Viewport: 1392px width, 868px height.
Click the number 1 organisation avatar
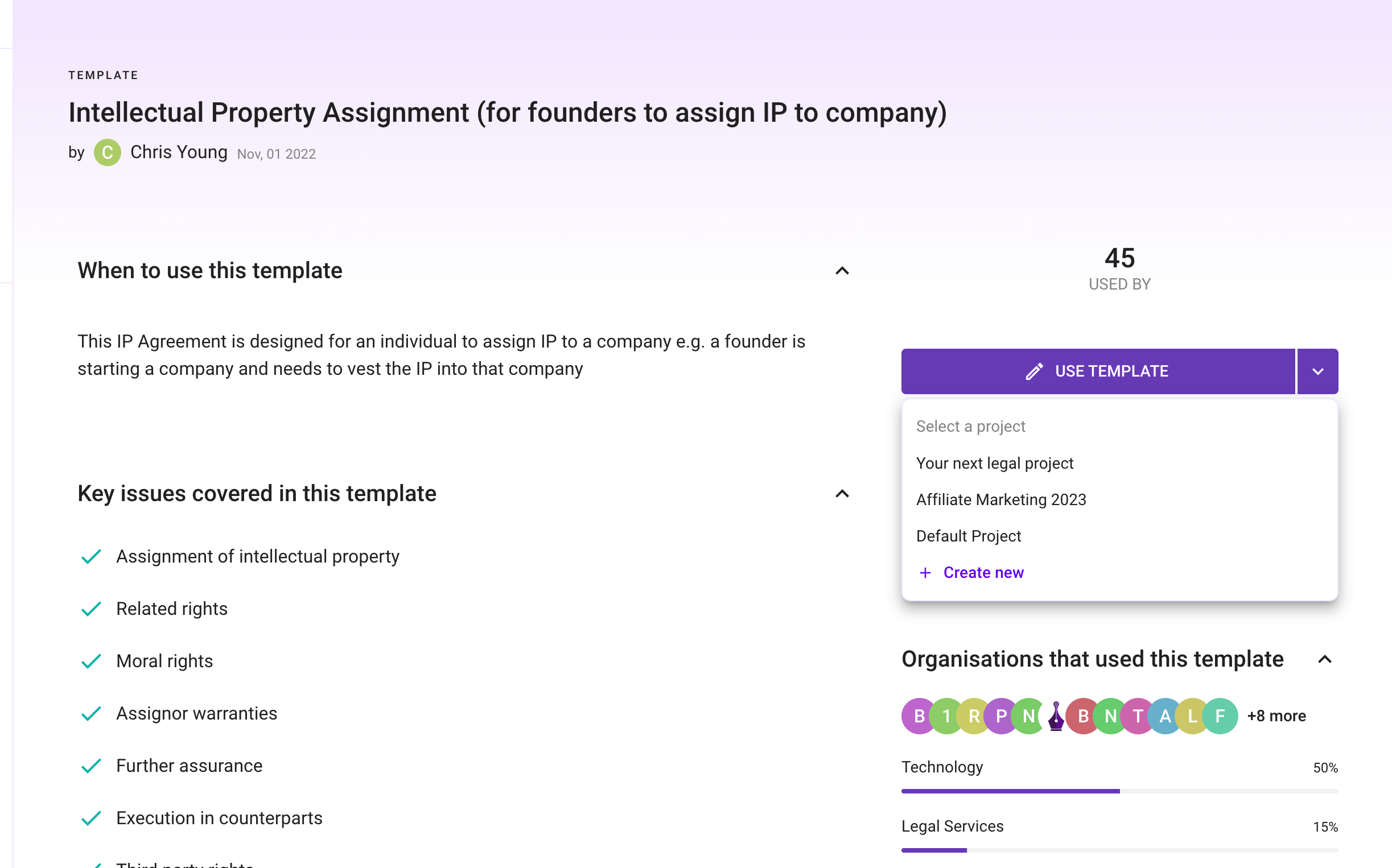point(946,716)
